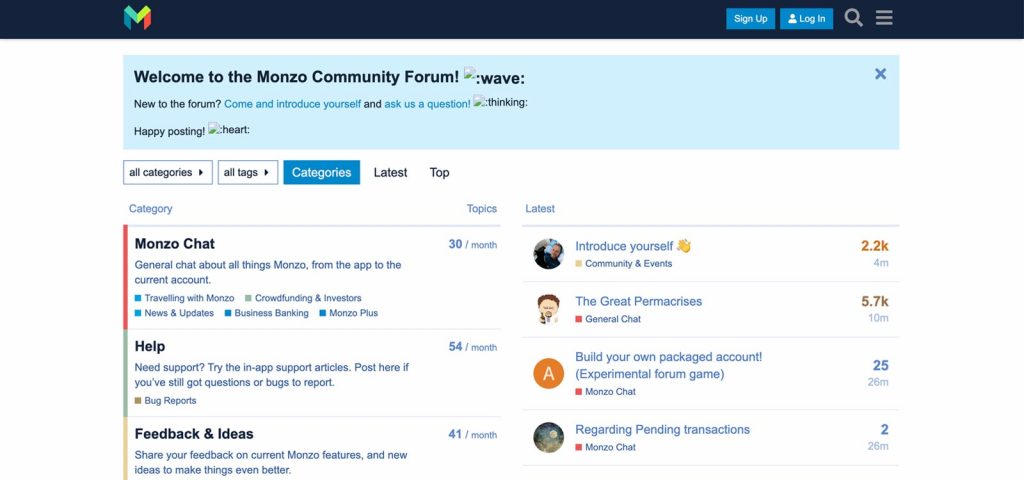Dismiss the welcome banner with X

pyautogui.click(x=880, y=74)
